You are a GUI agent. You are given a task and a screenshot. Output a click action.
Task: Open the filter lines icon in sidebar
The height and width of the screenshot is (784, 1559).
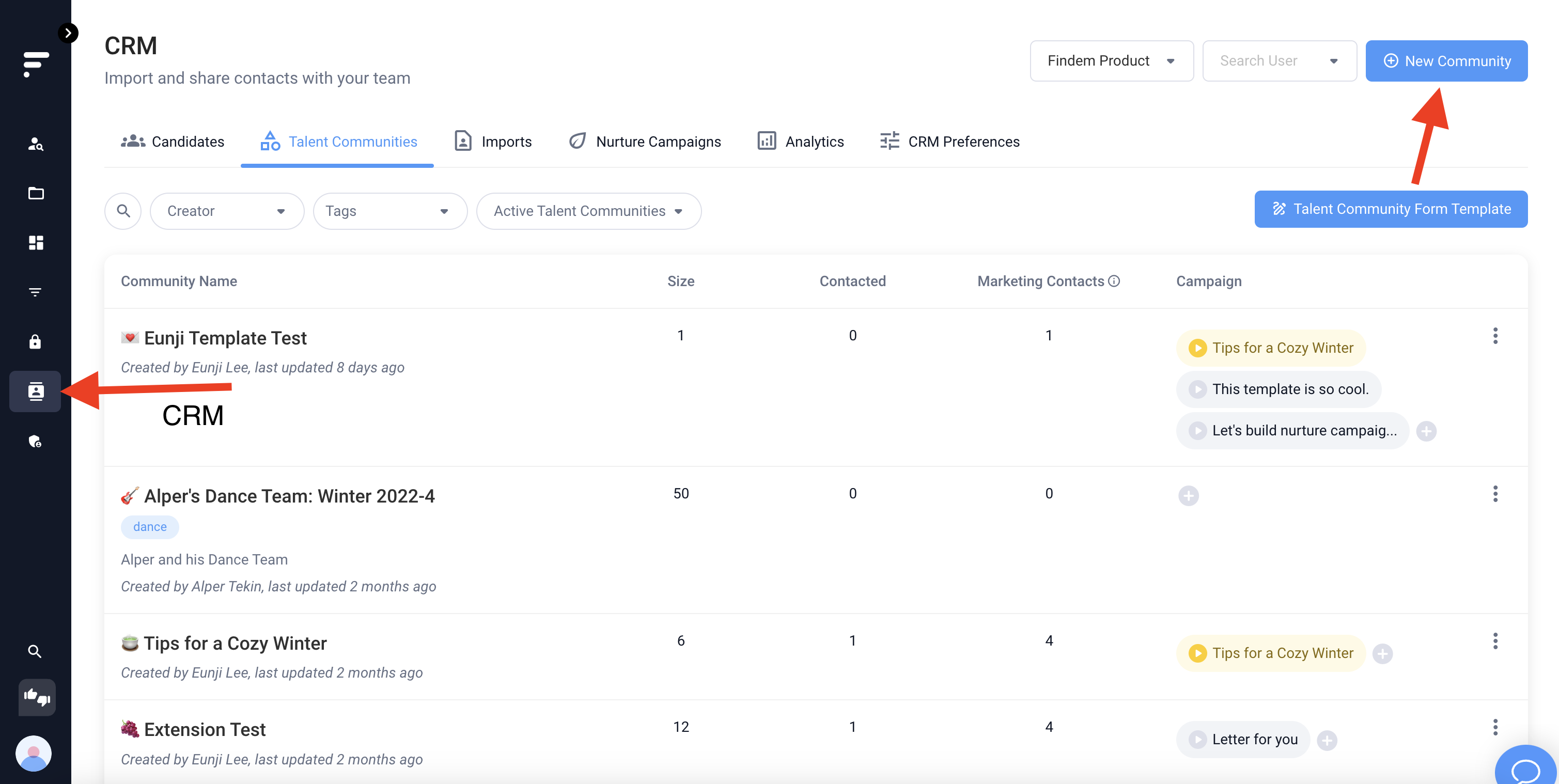(x=36, y=292)
